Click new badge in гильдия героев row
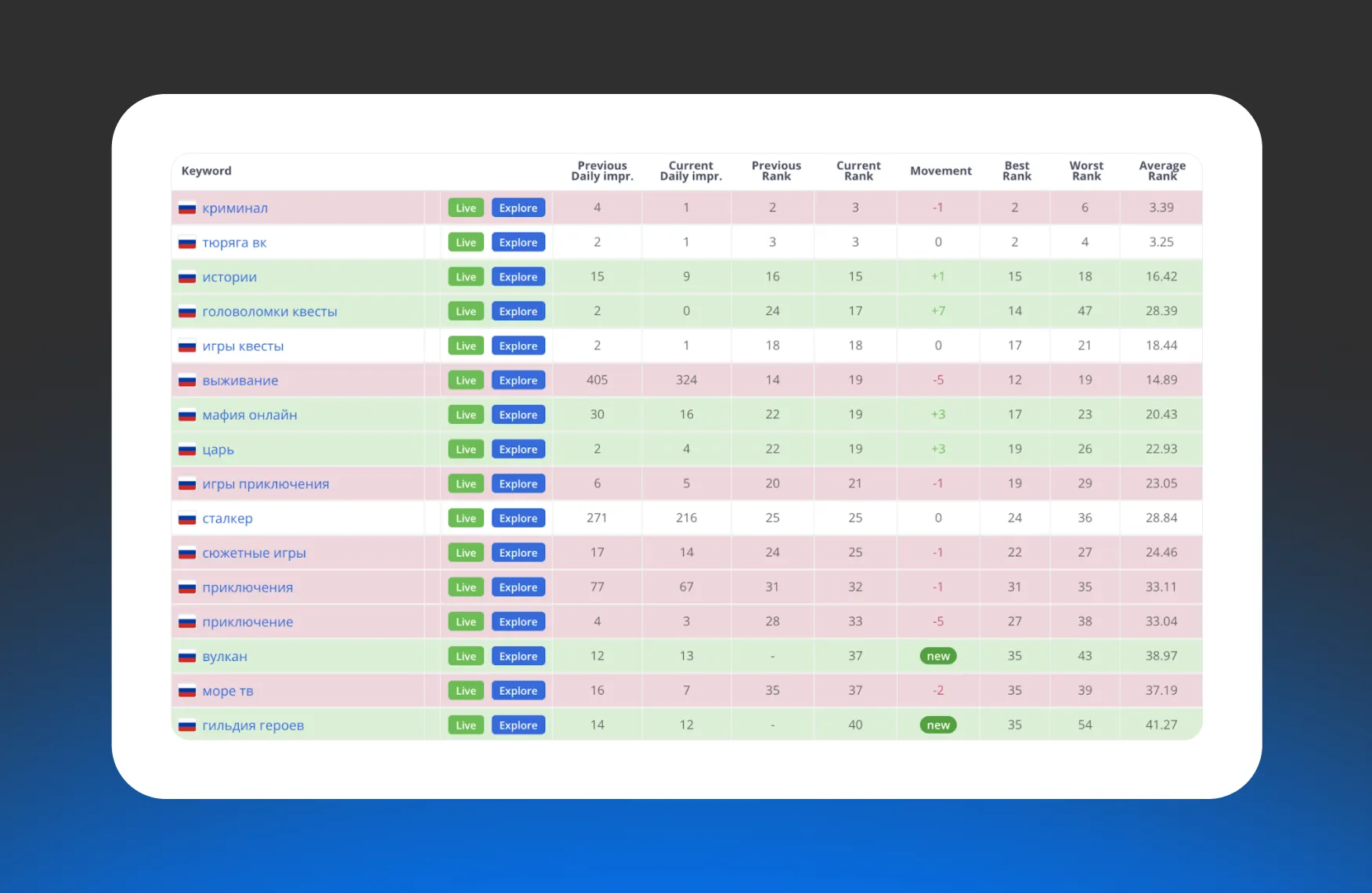This screenshot has width=1372, height=893. click(x=938, y=725)
